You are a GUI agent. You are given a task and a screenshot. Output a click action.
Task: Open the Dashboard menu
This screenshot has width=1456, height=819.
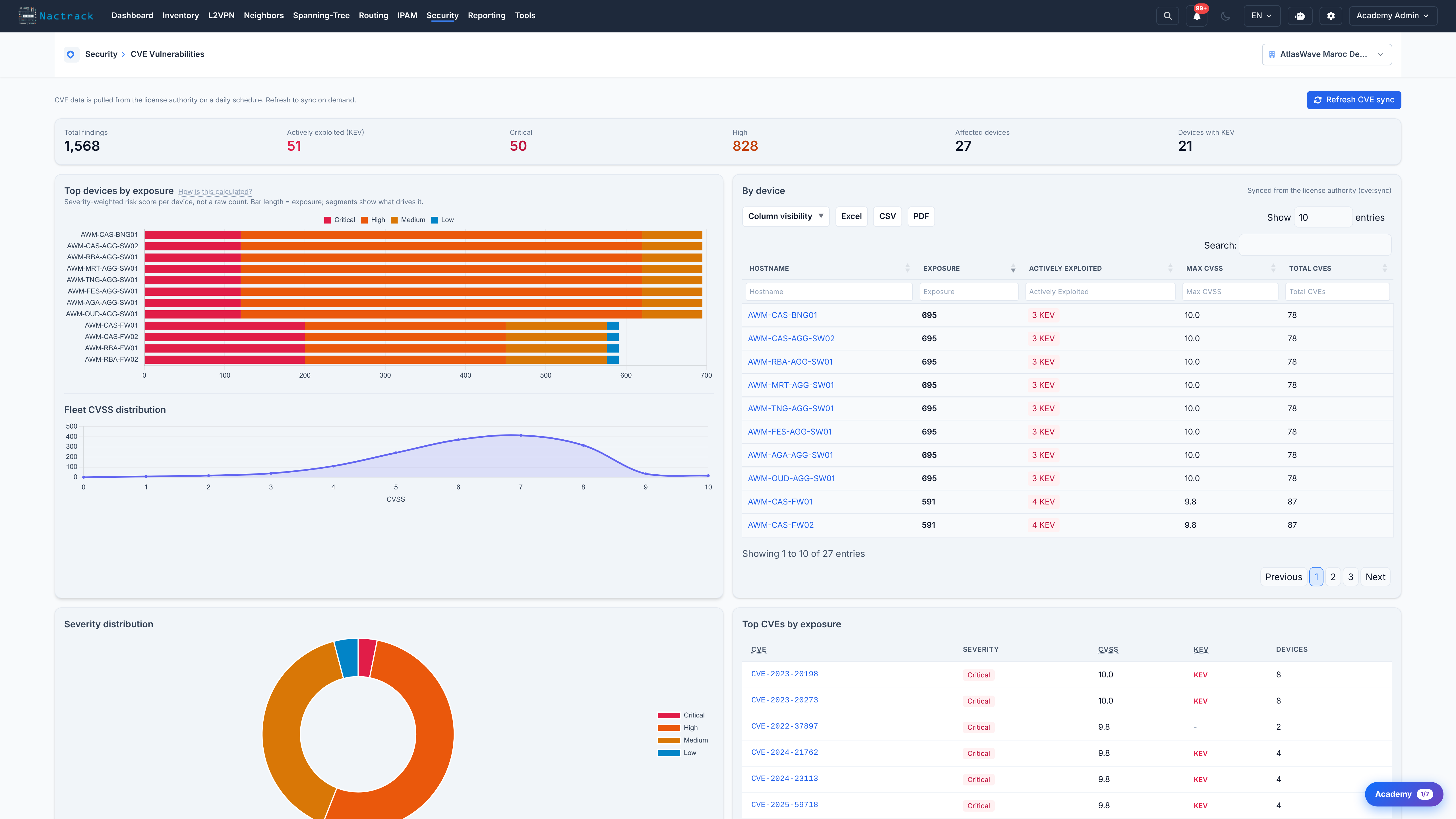tap(132, 16)
